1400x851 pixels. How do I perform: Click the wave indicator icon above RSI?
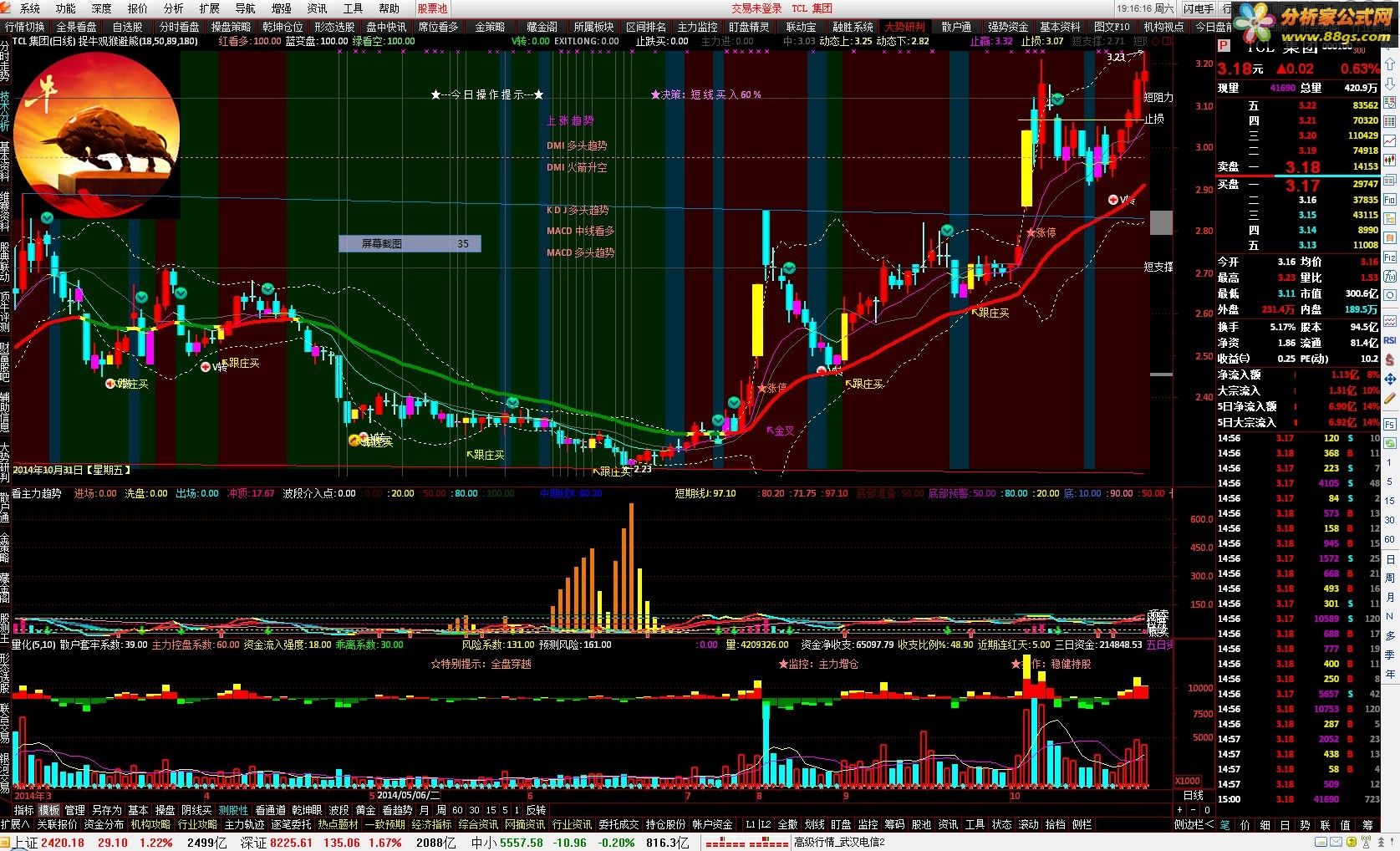coord(1391,320)
